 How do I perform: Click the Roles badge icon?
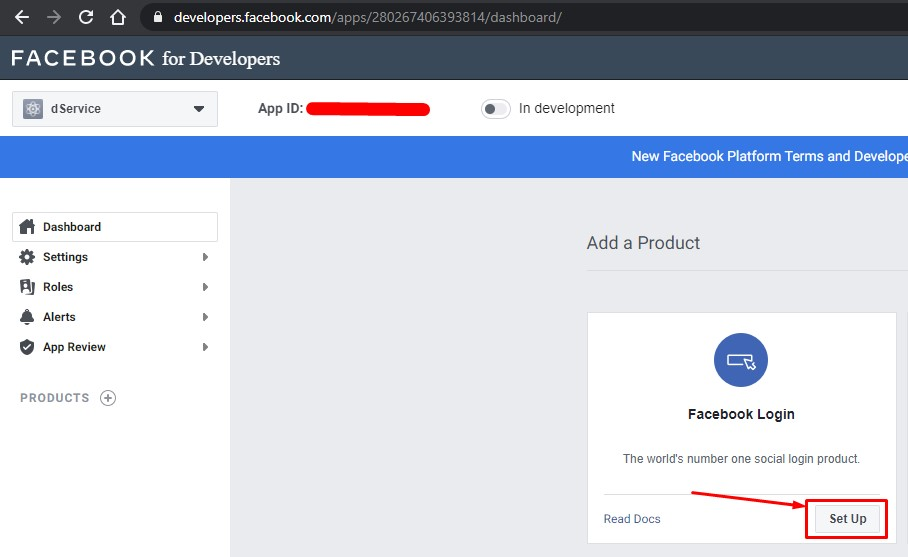coord(27,287)
